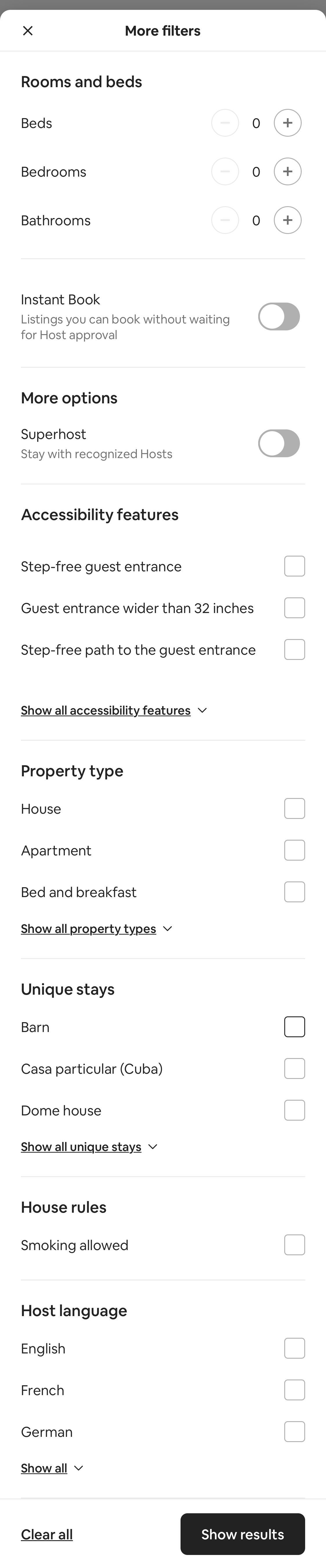Close the More filters panel
Screen dimensions: 326x1568
28,30
